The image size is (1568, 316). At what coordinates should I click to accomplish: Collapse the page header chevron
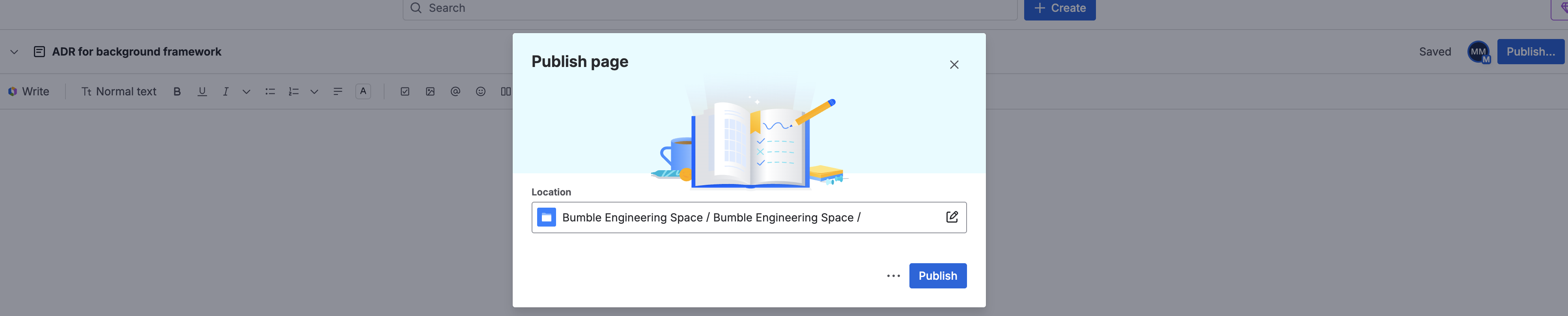point(14,52)
